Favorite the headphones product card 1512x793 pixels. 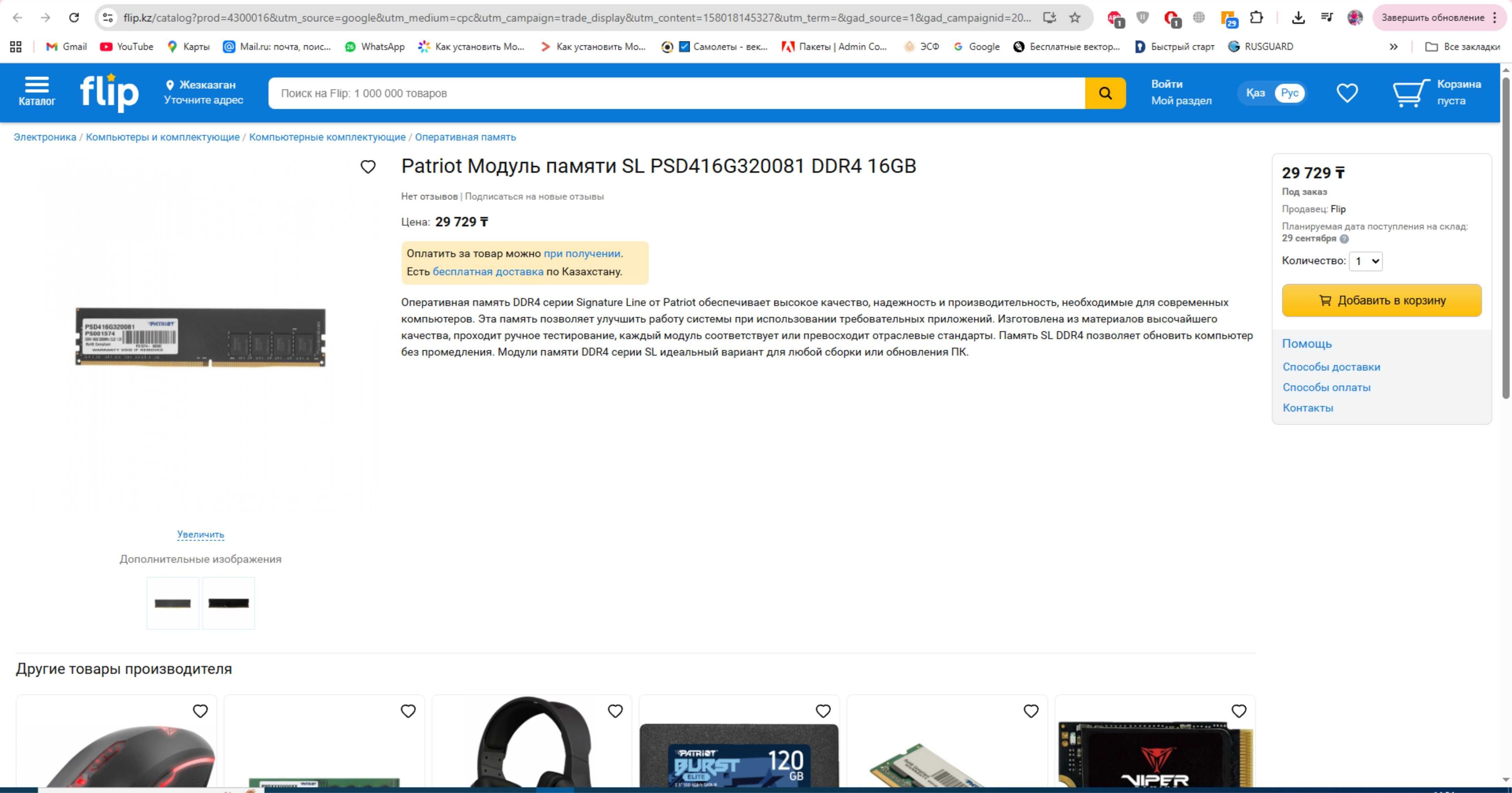(x=615, y=711)
